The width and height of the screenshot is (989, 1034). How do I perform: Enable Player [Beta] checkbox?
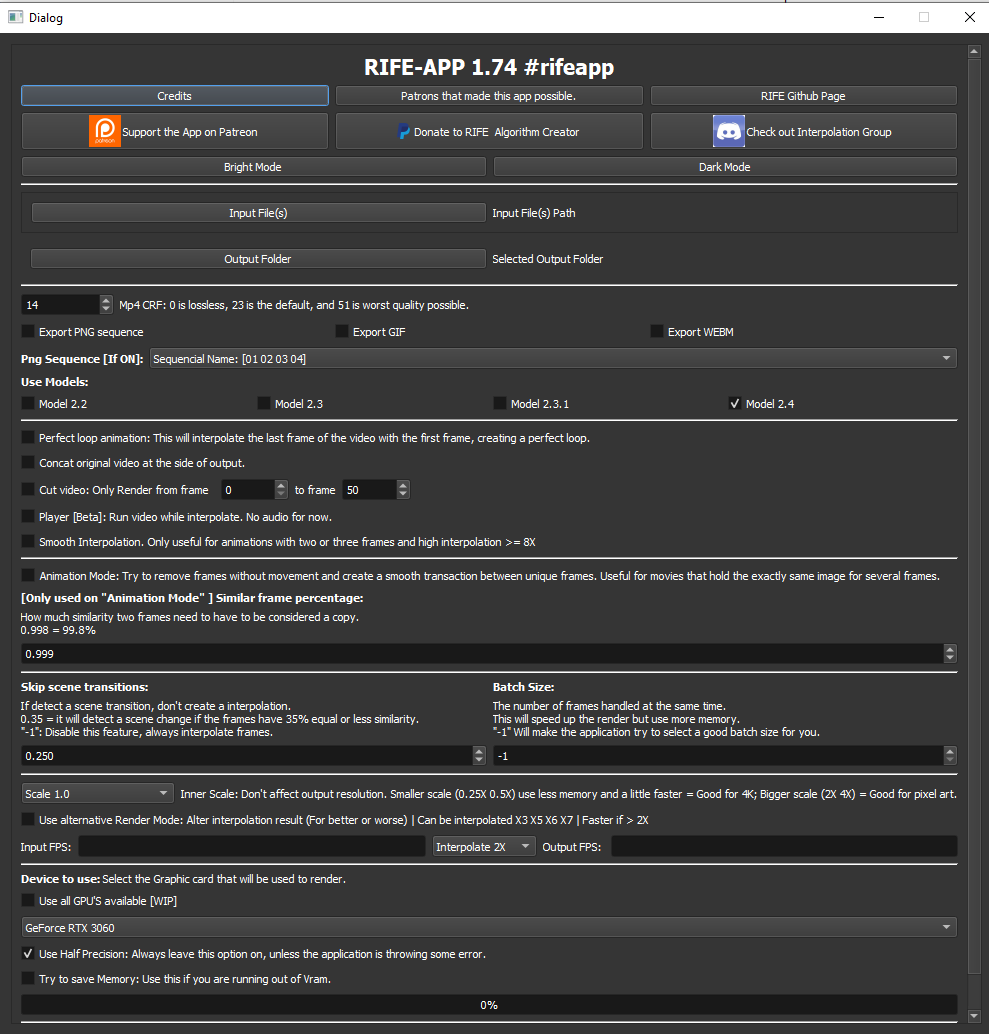[x=28, y=516]
